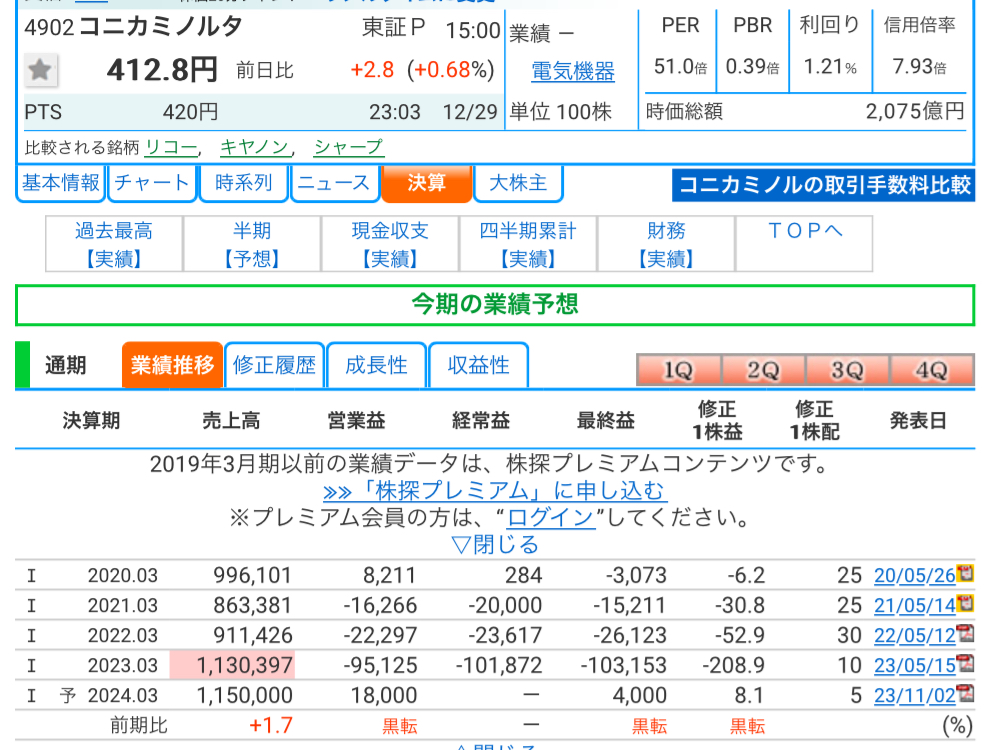
Task: Open the 20/05/26 announcement date link
Action: [x=914, y=576]
